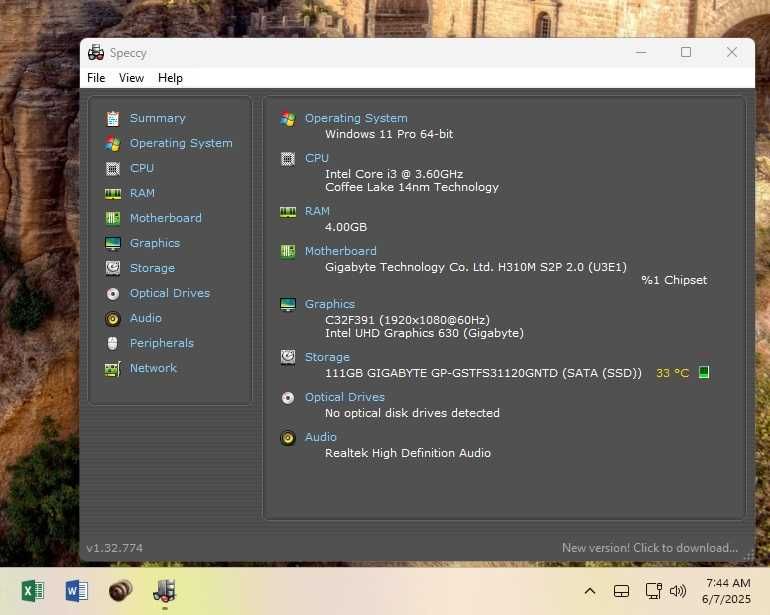Open the Help menu
Screen dimensions: 770x615
(170, 78)
